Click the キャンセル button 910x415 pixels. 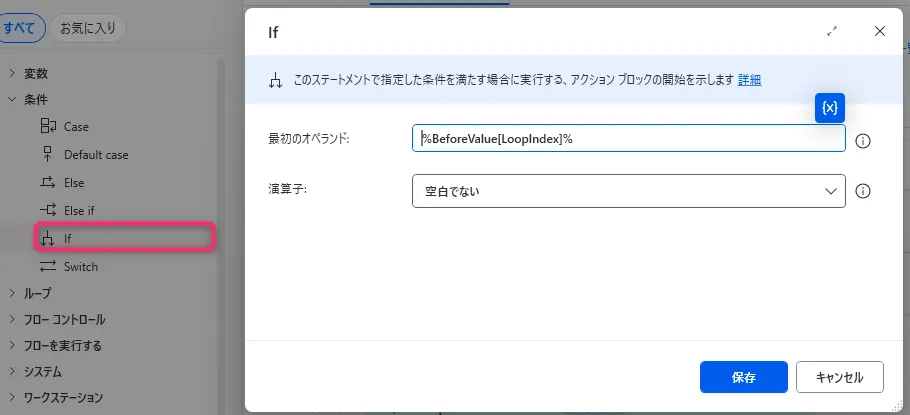tap(839, 378)
